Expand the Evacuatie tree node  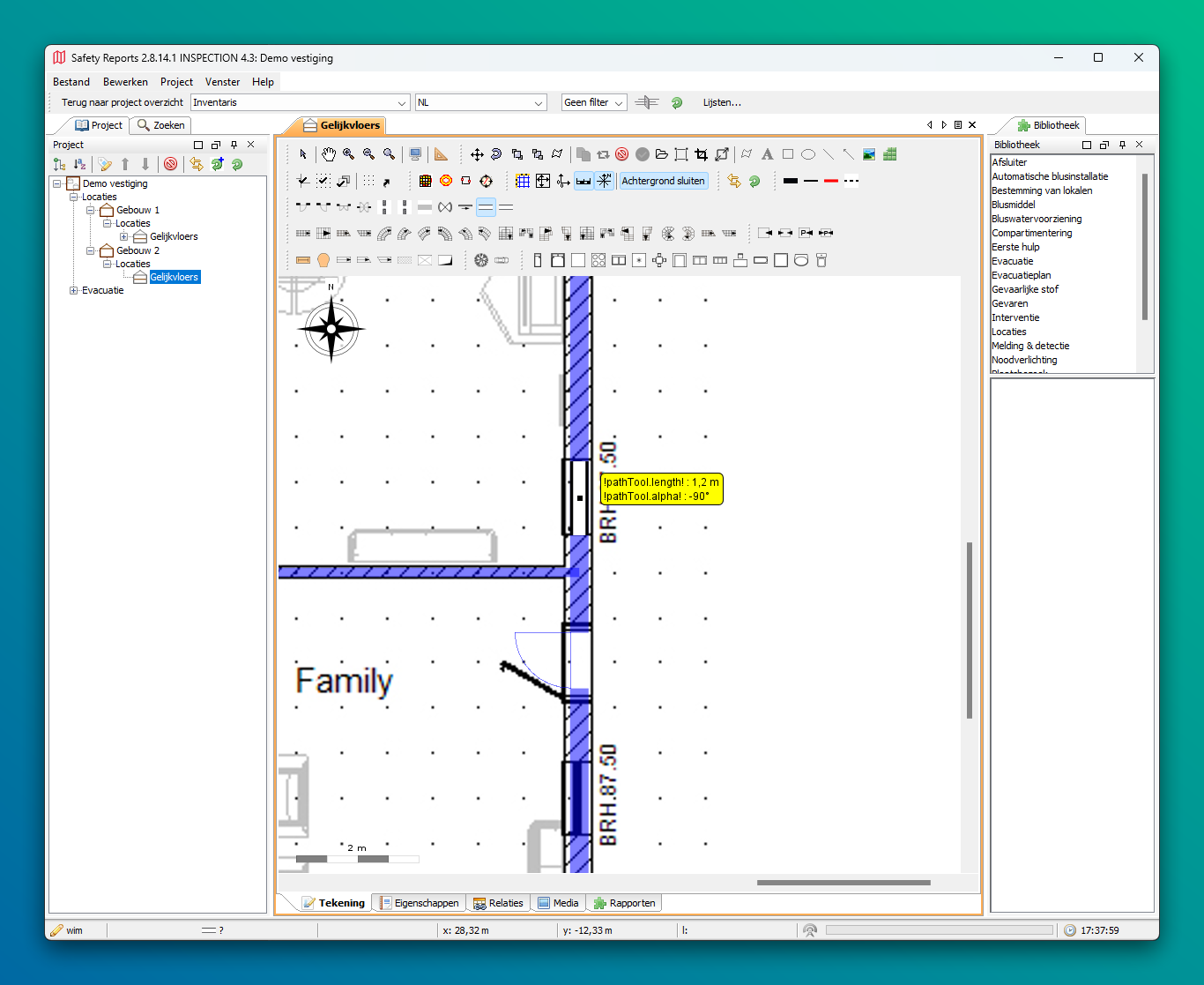click(74, 290)
